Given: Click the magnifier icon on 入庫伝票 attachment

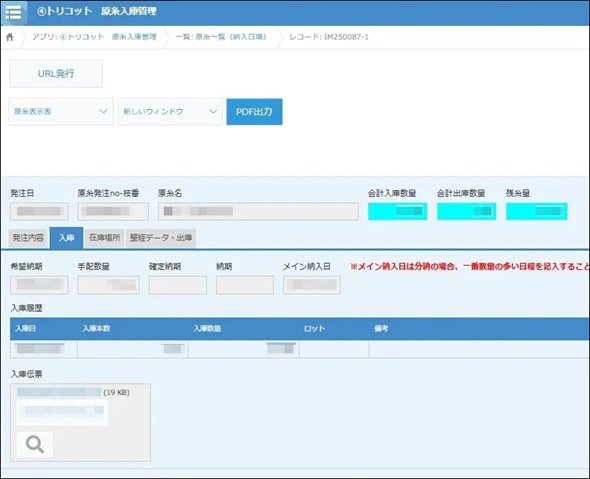Looking at the screenshot, I should [35, 444].
